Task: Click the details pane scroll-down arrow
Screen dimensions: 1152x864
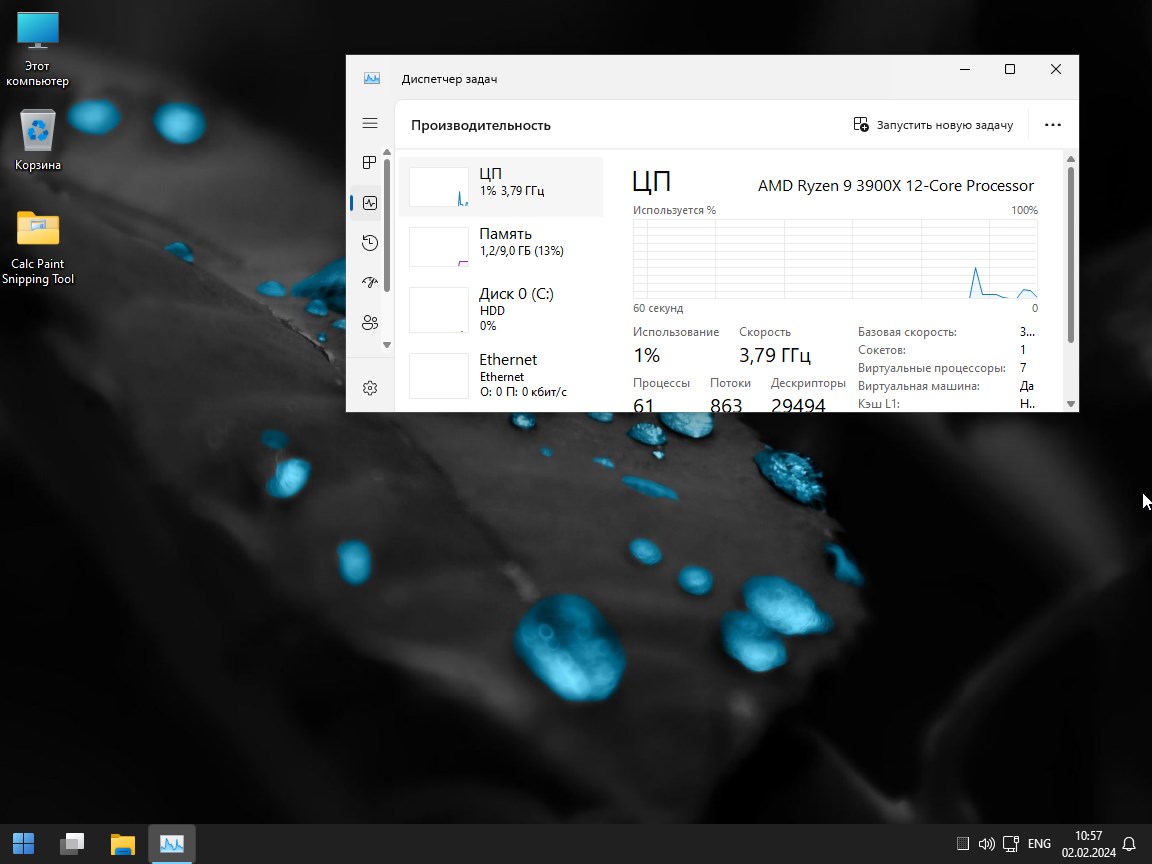Action: 1070,403
